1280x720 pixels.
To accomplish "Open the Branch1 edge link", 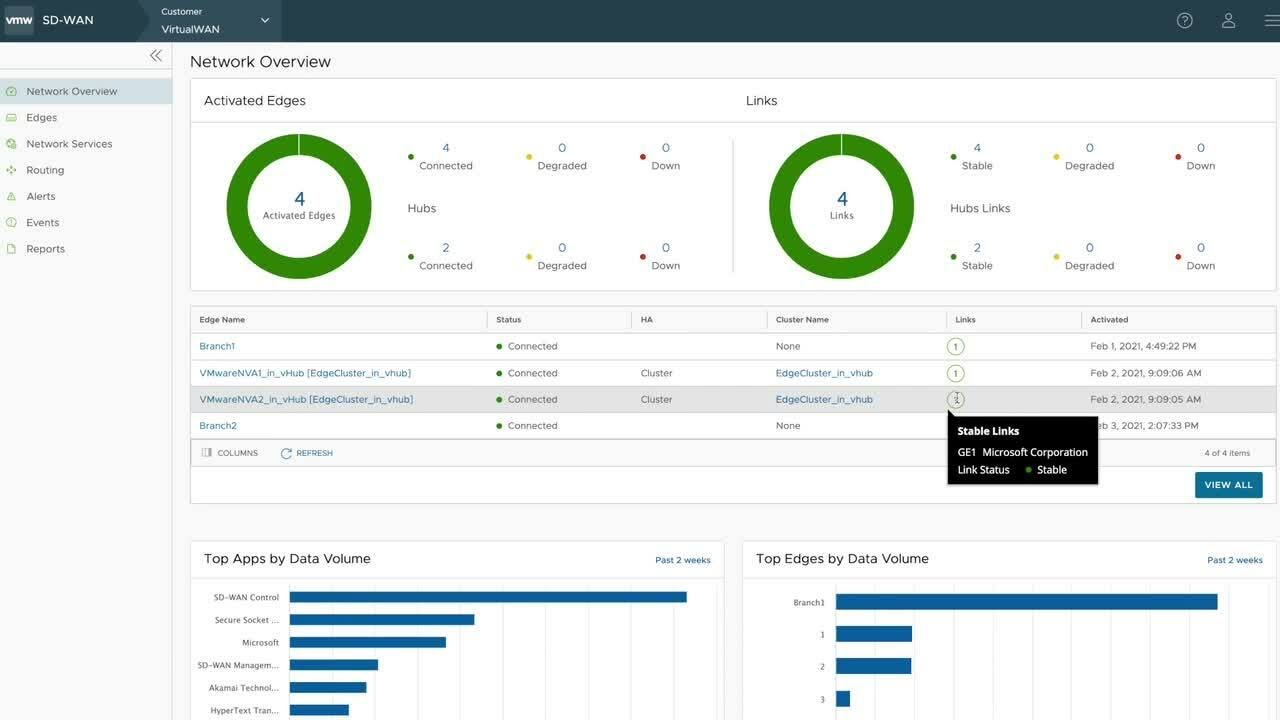I will 217,346.
